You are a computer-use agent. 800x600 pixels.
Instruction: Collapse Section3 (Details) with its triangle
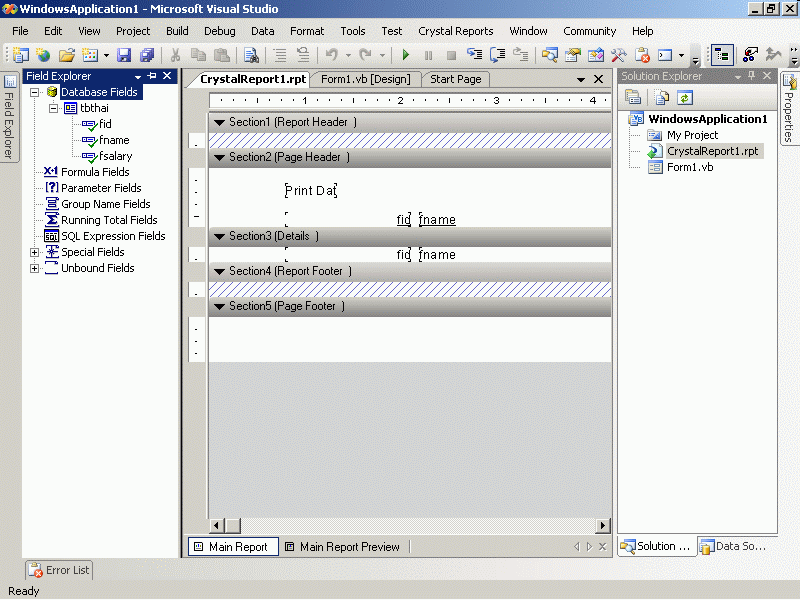[x=219, y=237]
